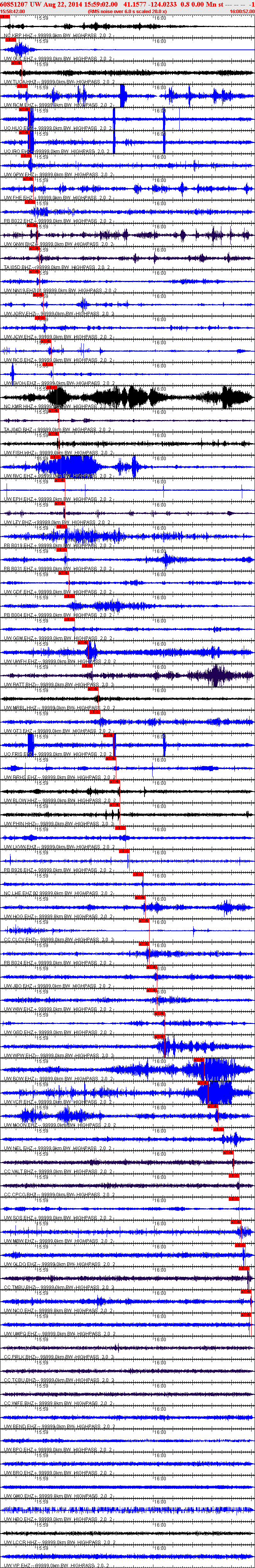This screenshot has width=255, height=1568.
Task: Click the 'NC KRP HHZ' station label
Action: click(19, 36)
